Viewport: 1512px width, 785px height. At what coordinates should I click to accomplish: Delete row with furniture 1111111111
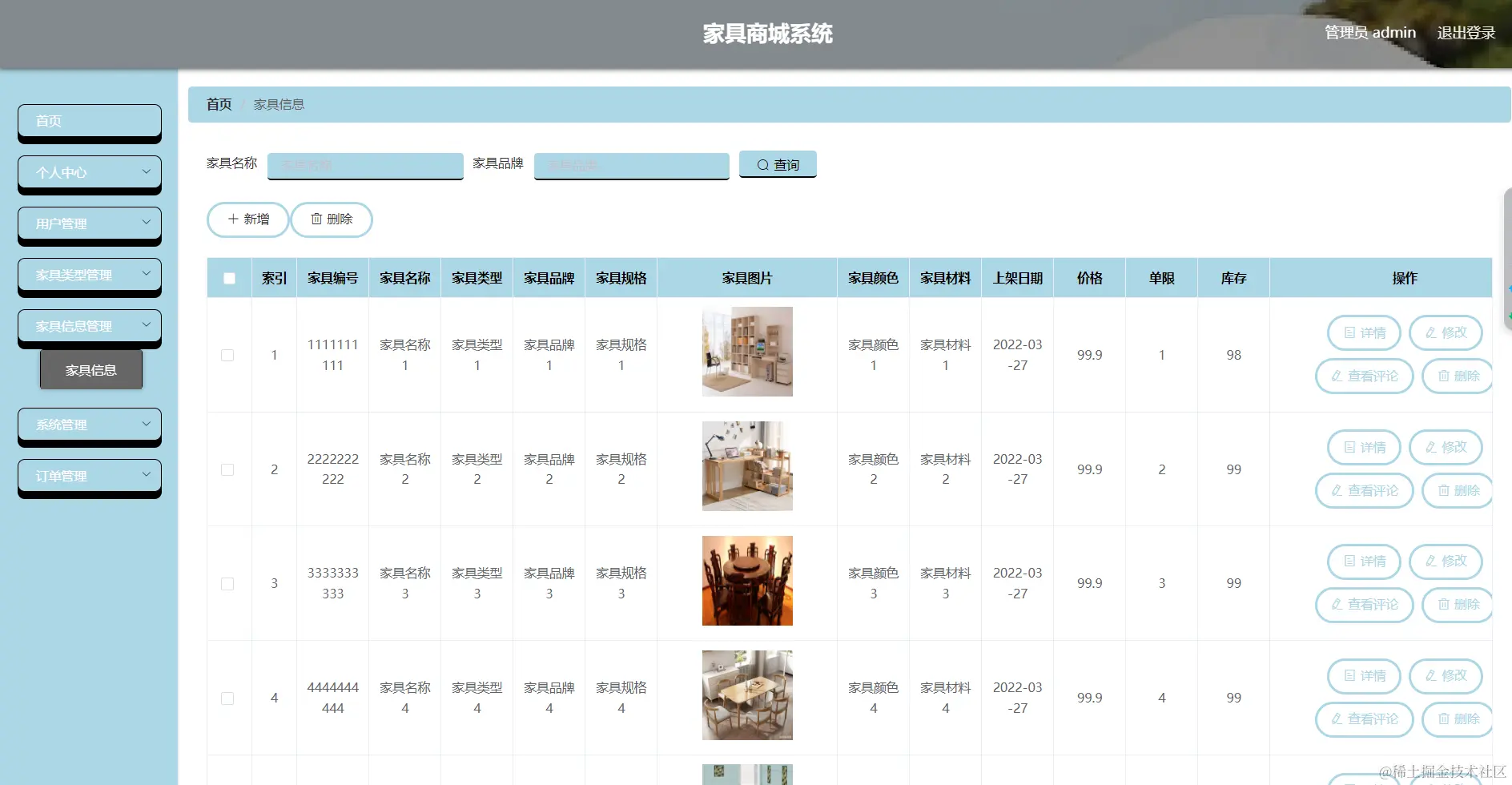click(1458, 376)
